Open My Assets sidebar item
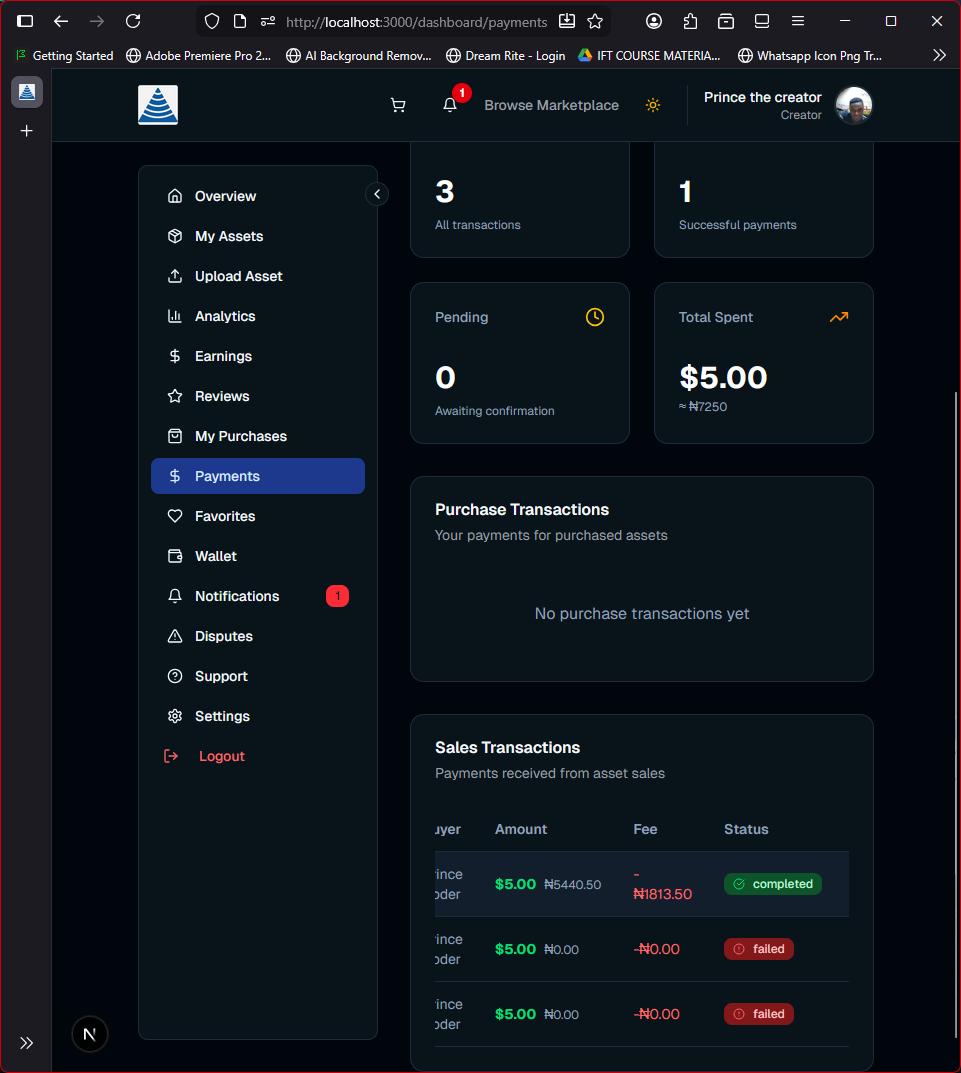 pos(229,236)
